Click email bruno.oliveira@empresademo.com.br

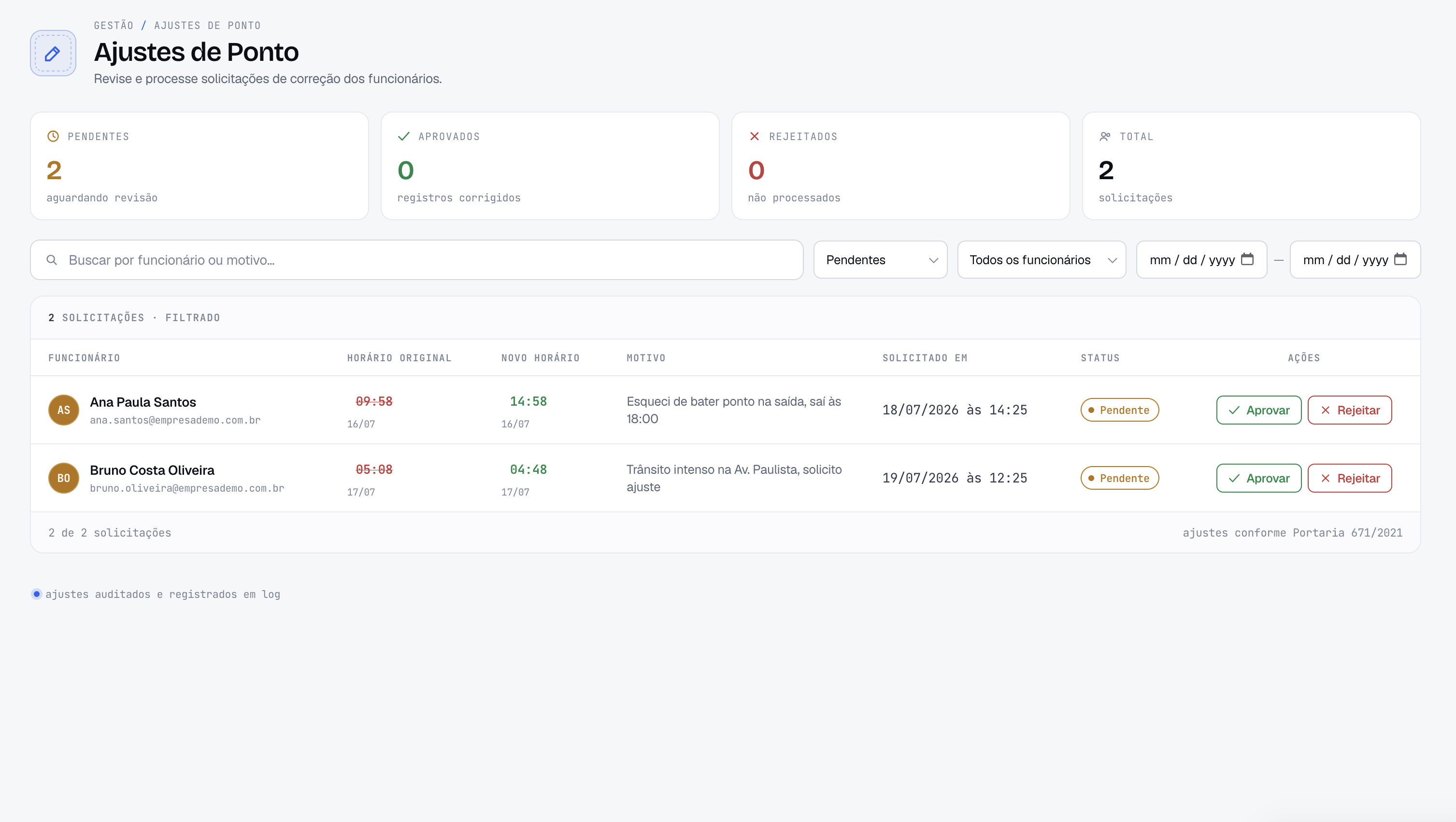[x=187, y=488]
